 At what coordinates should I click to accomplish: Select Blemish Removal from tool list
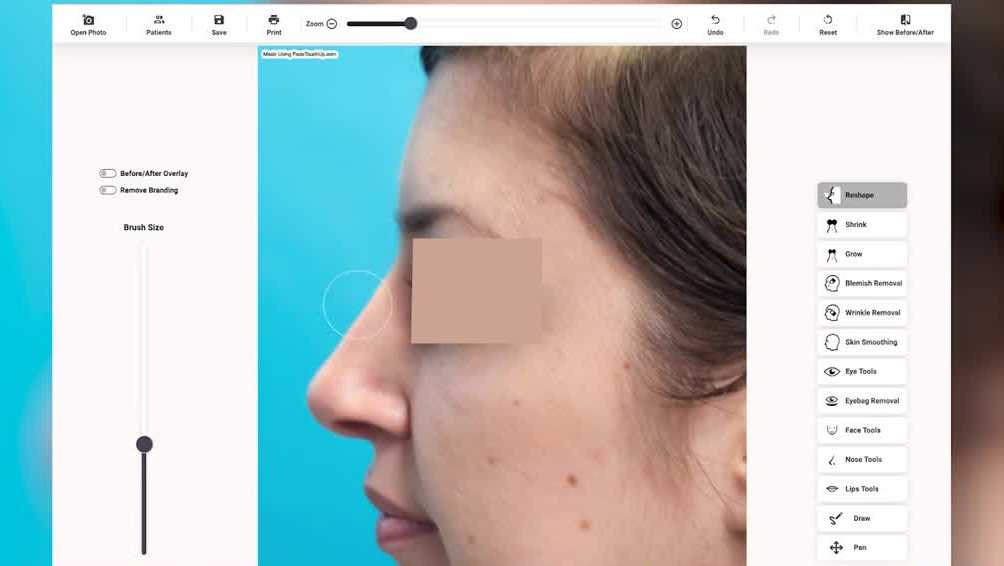pos(862,284)
